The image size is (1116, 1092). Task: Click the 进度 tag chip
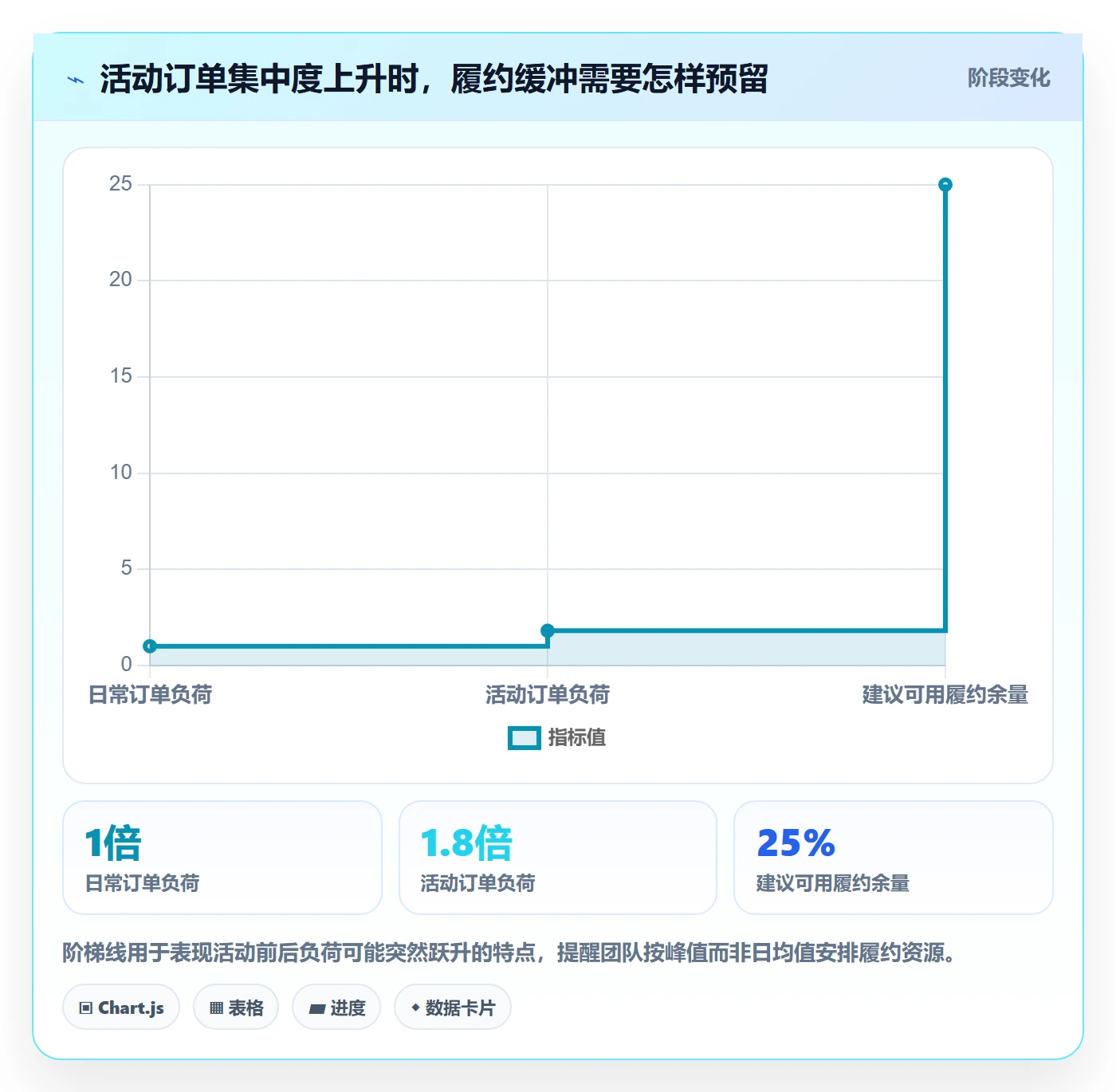click(336, 1008)
